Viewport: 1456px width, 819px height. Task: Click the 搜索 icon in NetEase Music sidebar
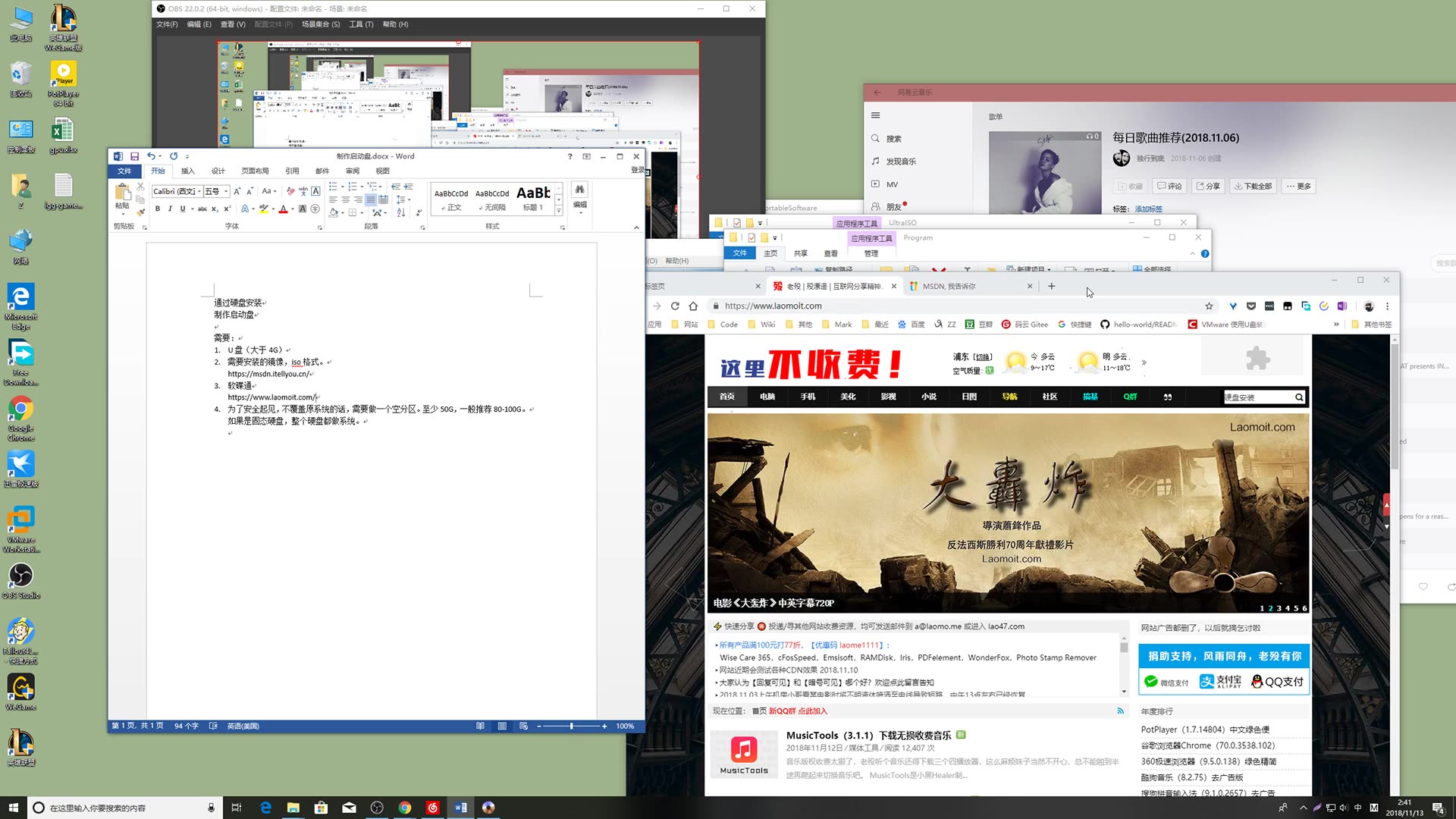coord(876,138)
